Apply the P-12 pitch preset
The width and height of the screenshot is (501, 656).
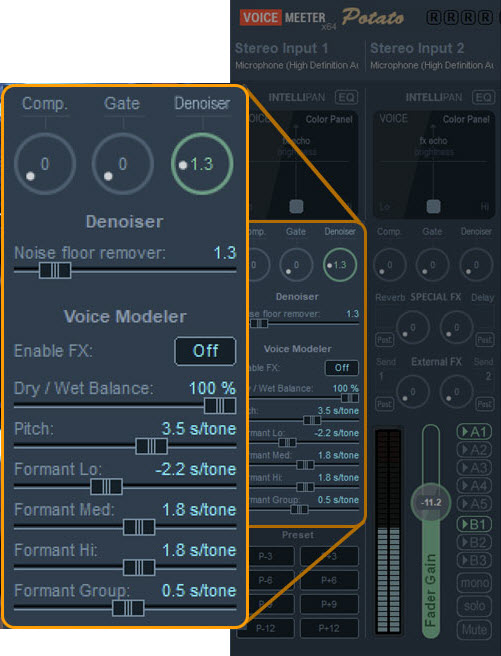pos(267,628)
